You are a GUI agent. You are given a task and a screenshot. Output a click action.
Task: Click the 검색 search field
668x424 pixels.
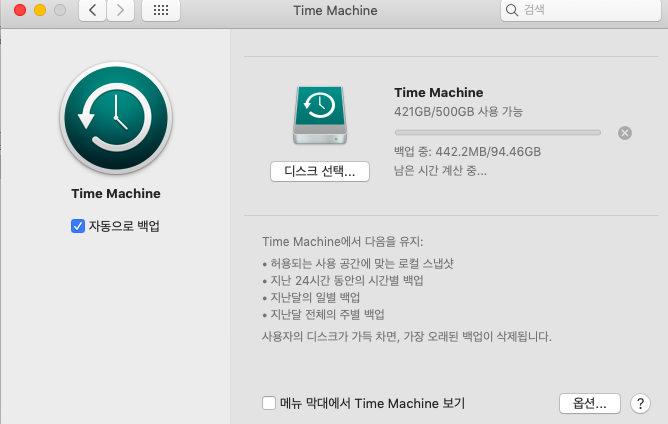click(581, 10)
